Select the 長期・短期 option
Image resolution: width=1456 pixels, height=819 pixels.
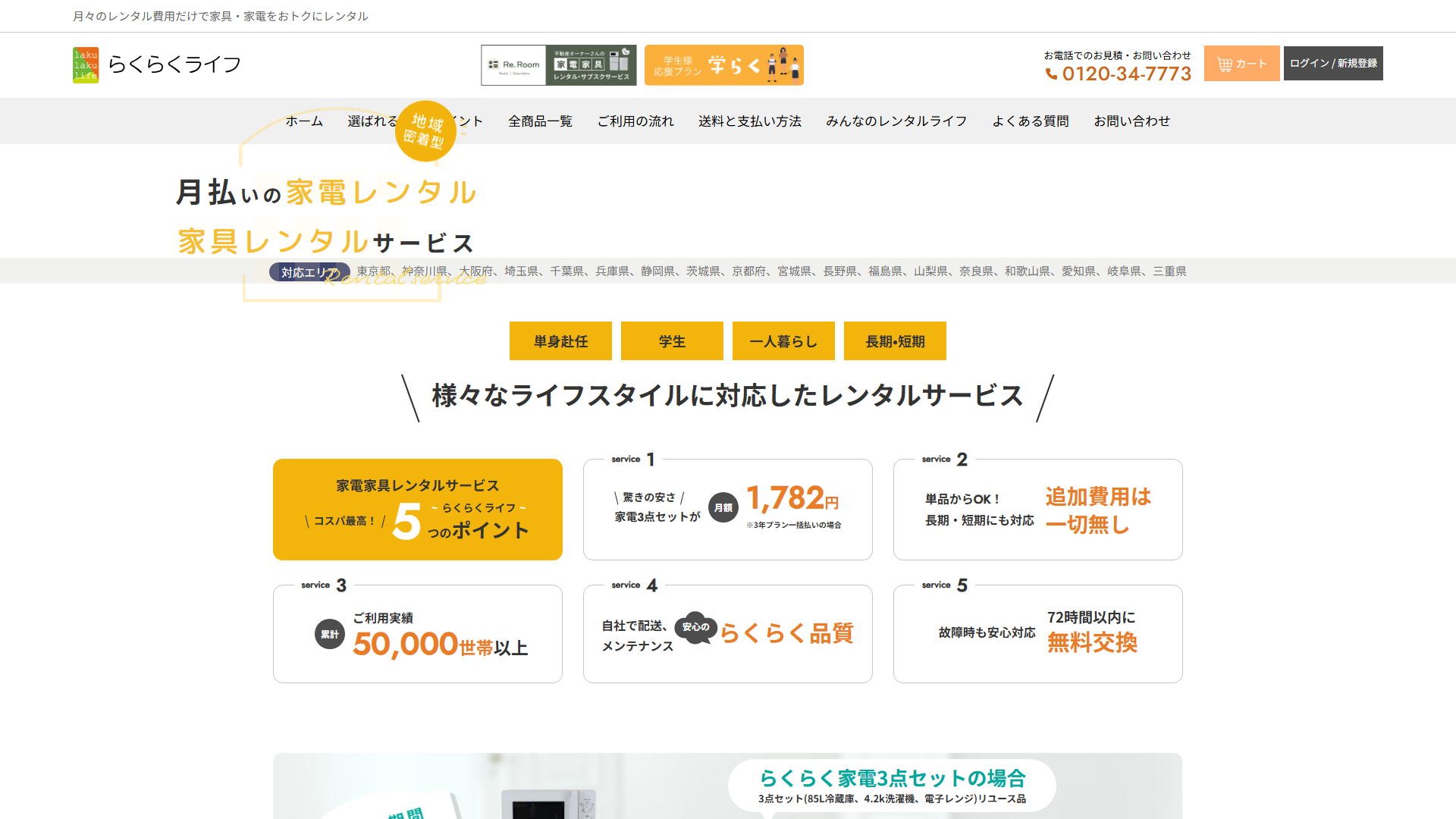(x=895, y=340)
